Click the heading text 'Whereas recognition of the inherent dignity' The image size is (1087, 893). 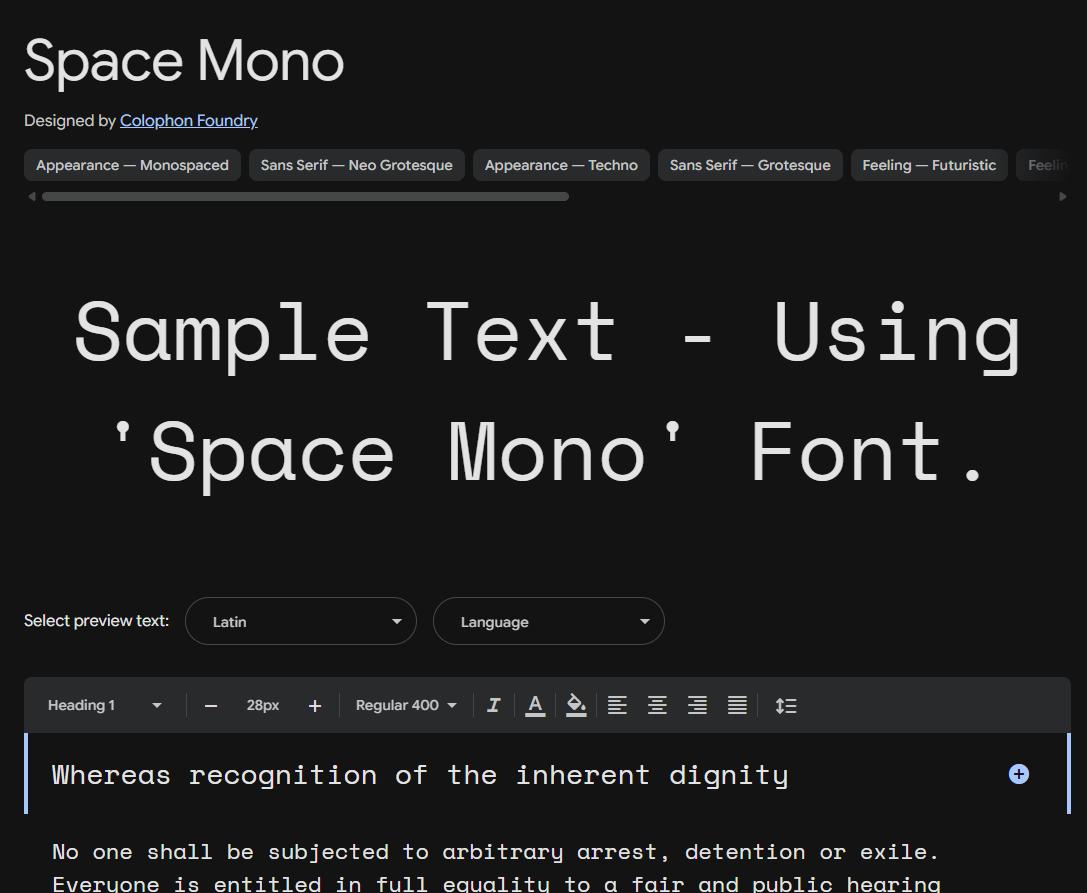pyautogui.click(x=420, y=775)
